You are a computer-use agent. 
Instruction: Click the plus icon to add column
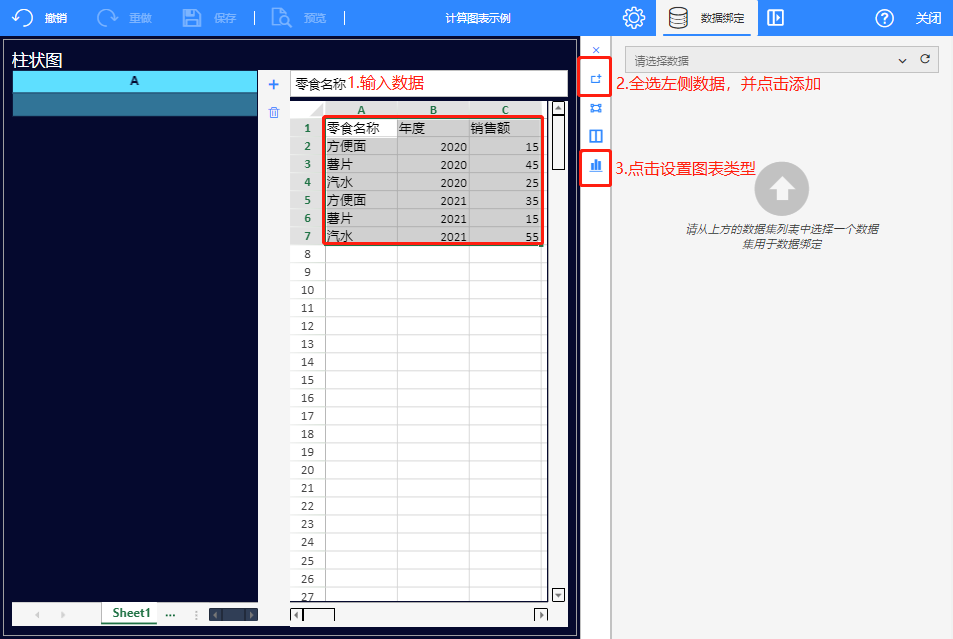[x=274, y=85]
